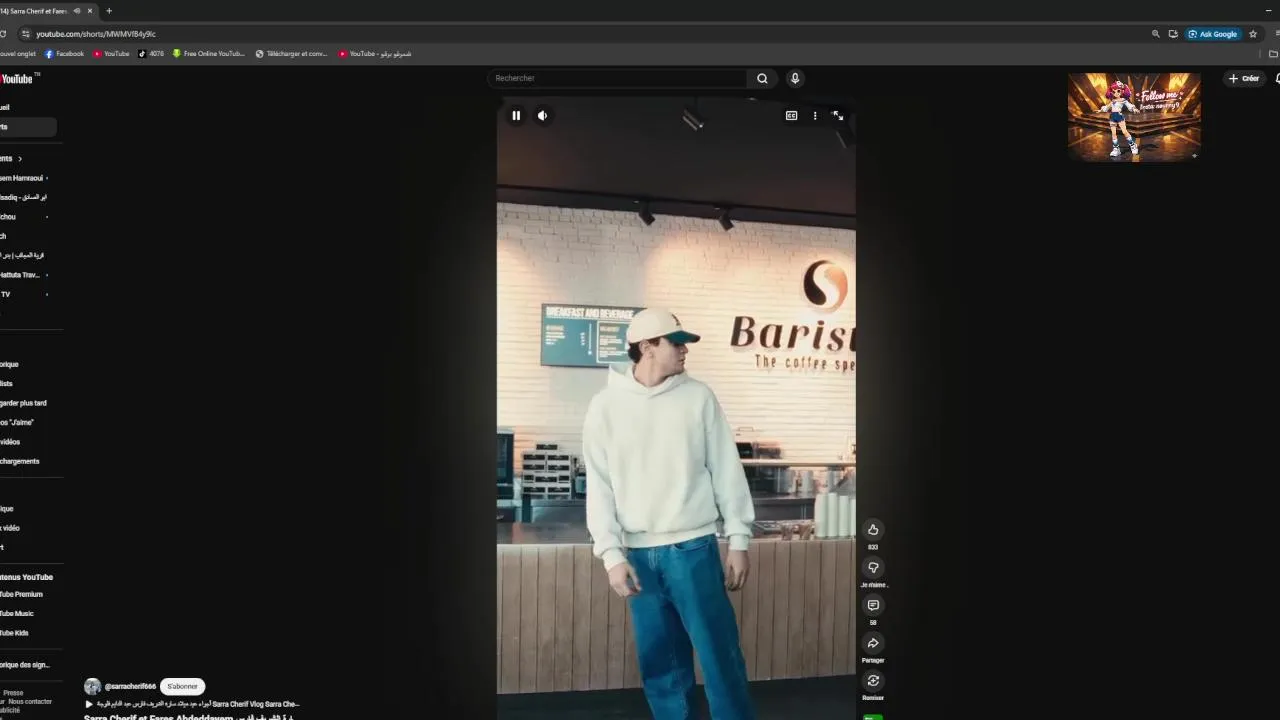
Task: Open YouTube Music in the sidebar
Action: tap(17, 613)
